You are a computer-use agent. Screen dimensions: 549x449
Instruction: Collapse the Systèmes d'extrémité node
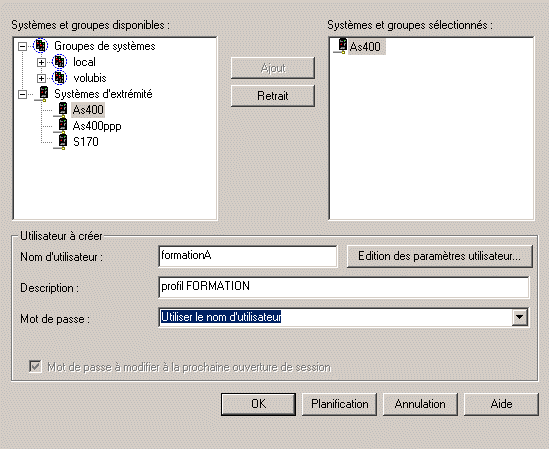[22, 94]
